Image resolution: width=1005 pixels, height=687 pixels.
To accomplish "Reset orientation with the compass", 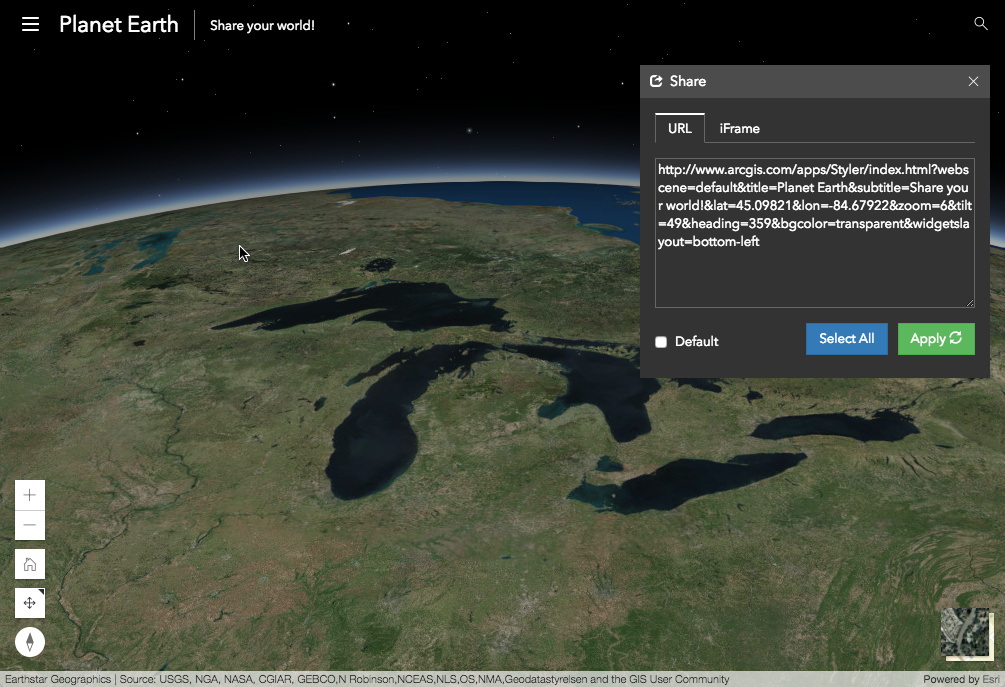I will (x=29, y=641).
